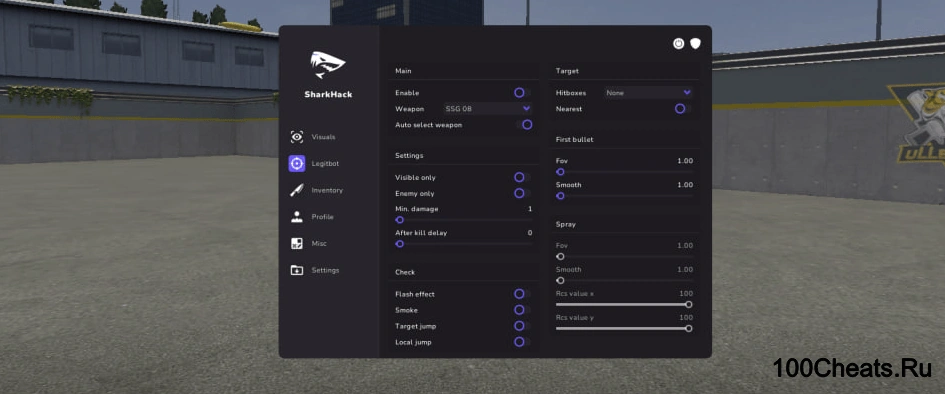
Task: Click the Target section heading
Action: [x=567, y=71]
